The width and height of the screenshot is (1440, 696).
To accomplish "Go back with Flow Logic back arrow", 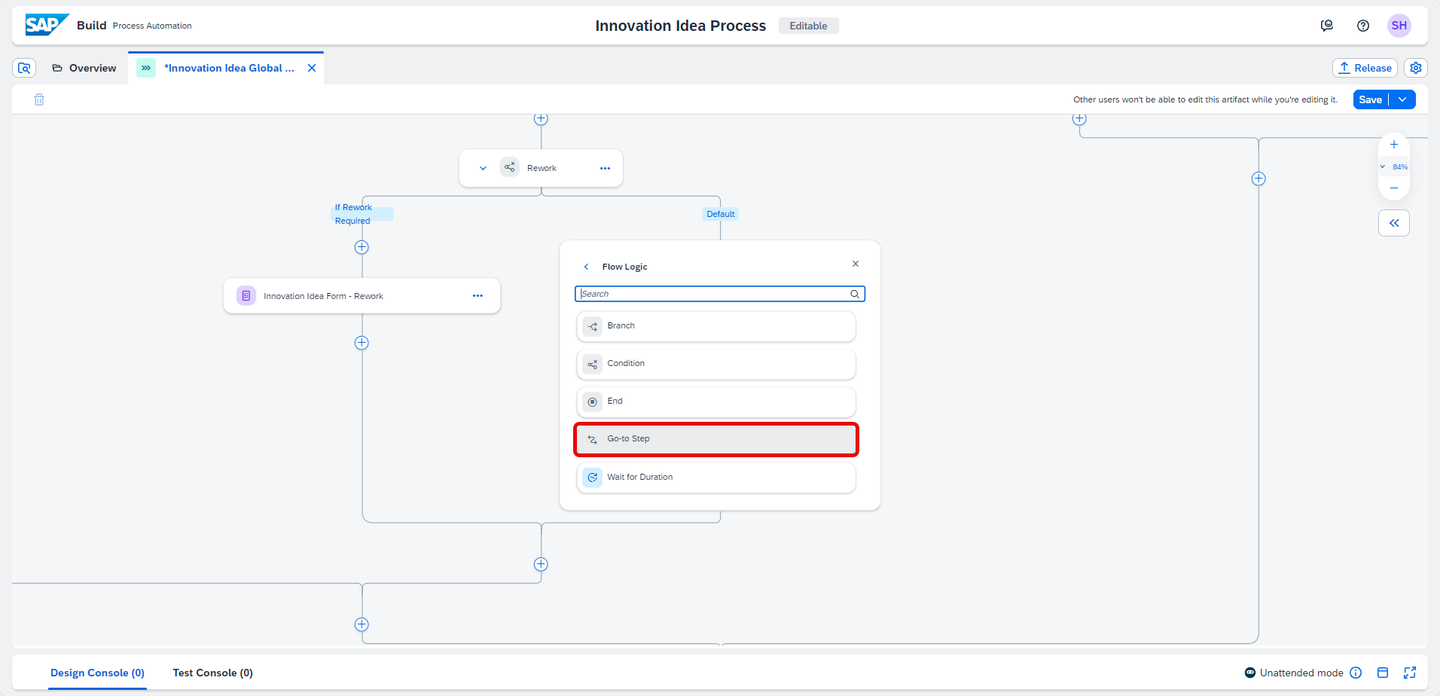I will coord(586,267).
